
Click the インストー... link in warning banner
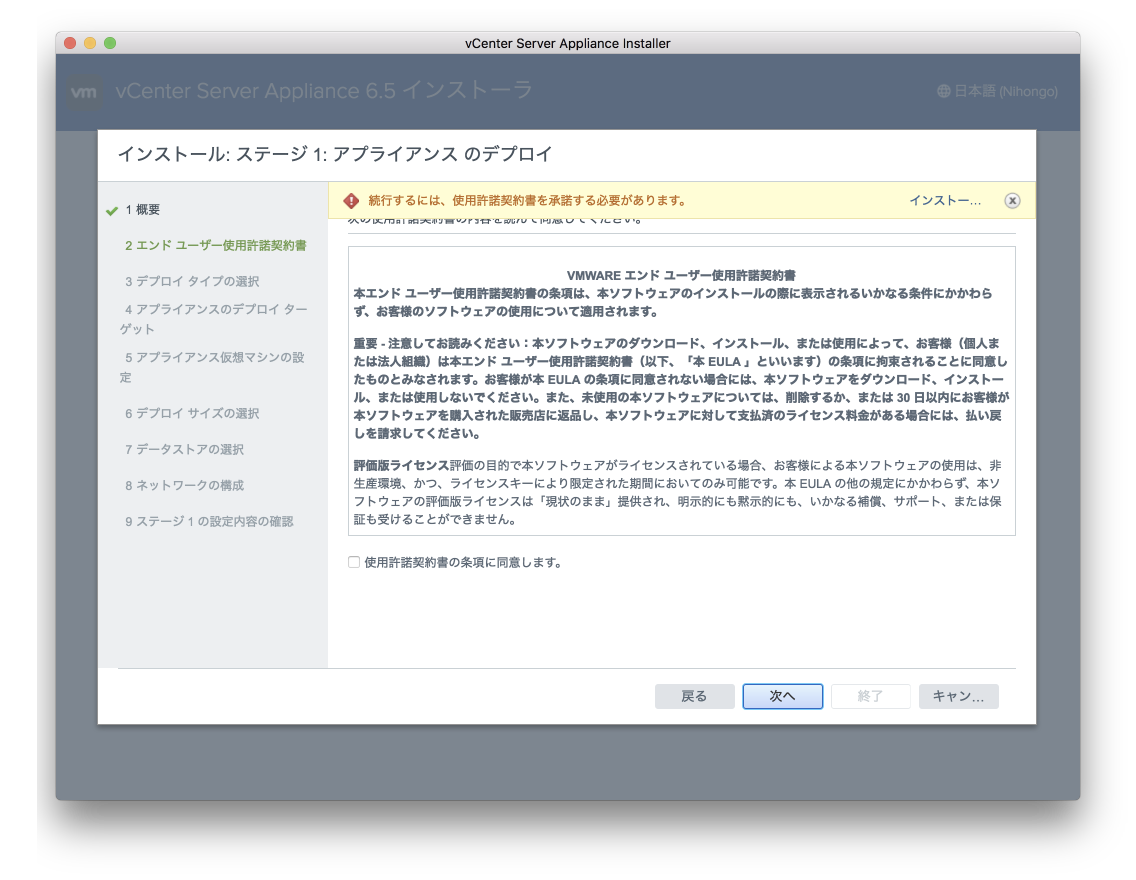tap(944, 201)
